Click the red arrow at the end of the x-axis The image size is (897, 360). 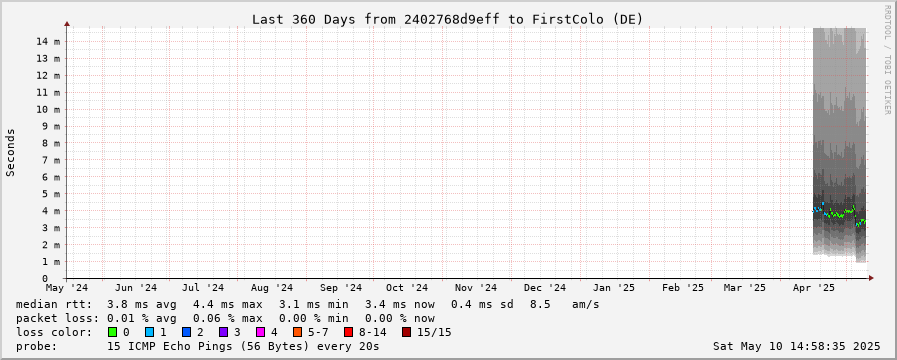tap(871, 278)
